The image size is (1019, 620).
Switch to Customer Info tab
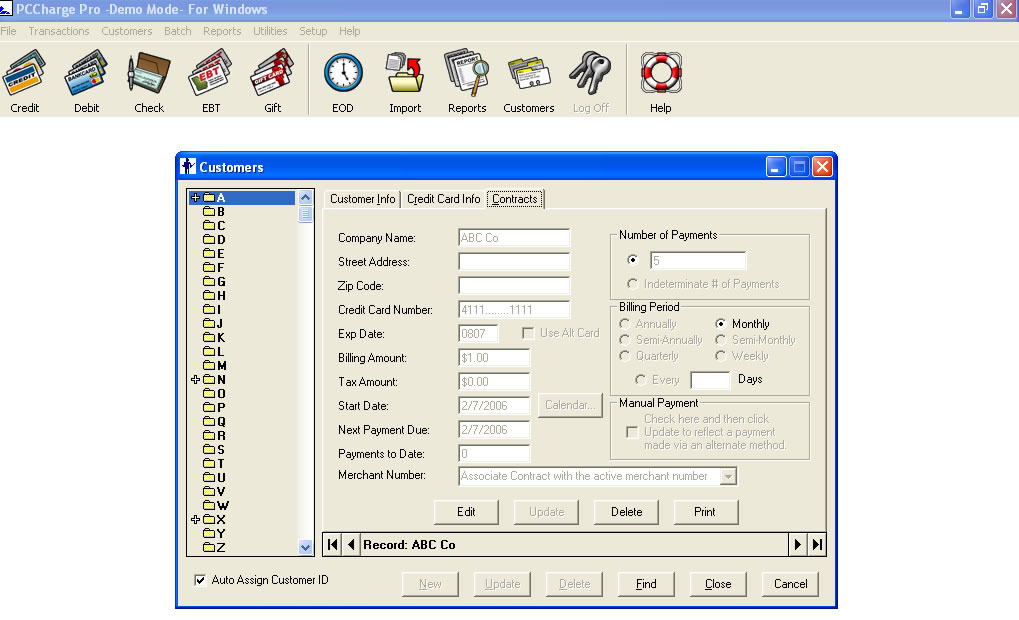click(x=363, y=199)
